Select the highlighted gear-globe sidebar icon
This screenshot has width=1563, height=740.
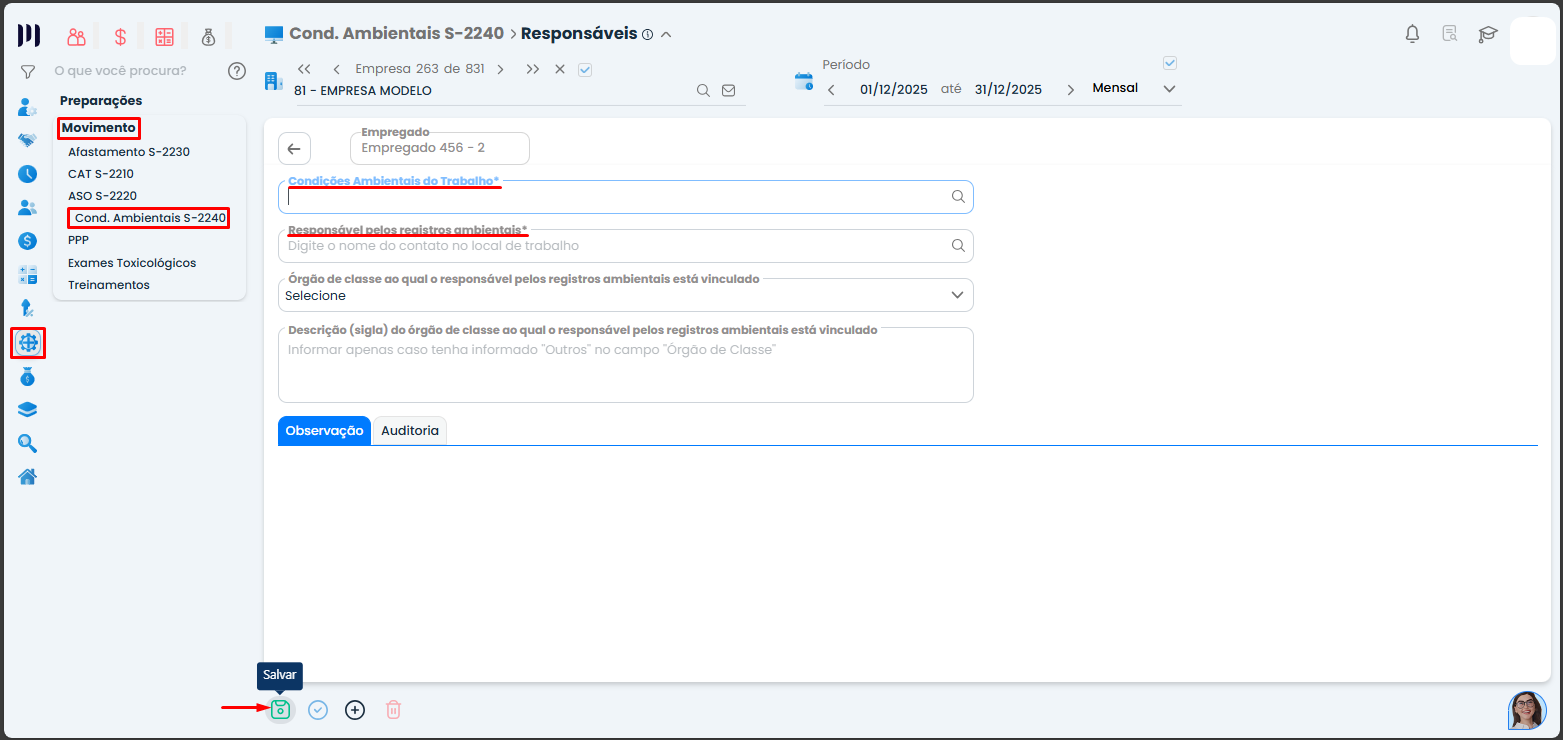(x=28, y=343)
